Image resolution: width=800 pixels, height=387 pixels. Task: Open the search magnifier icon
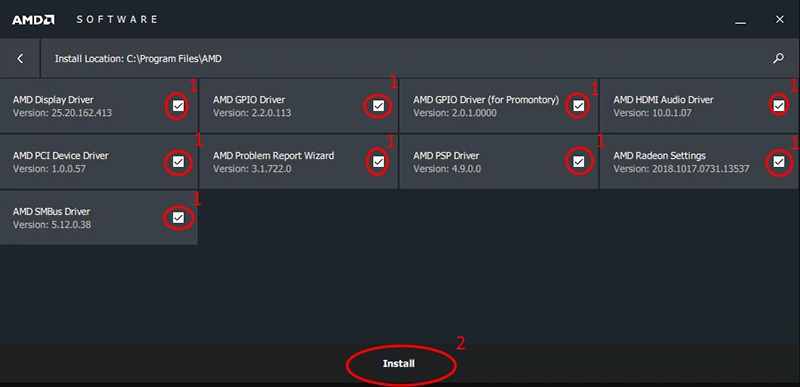click(x=778, y=58)
